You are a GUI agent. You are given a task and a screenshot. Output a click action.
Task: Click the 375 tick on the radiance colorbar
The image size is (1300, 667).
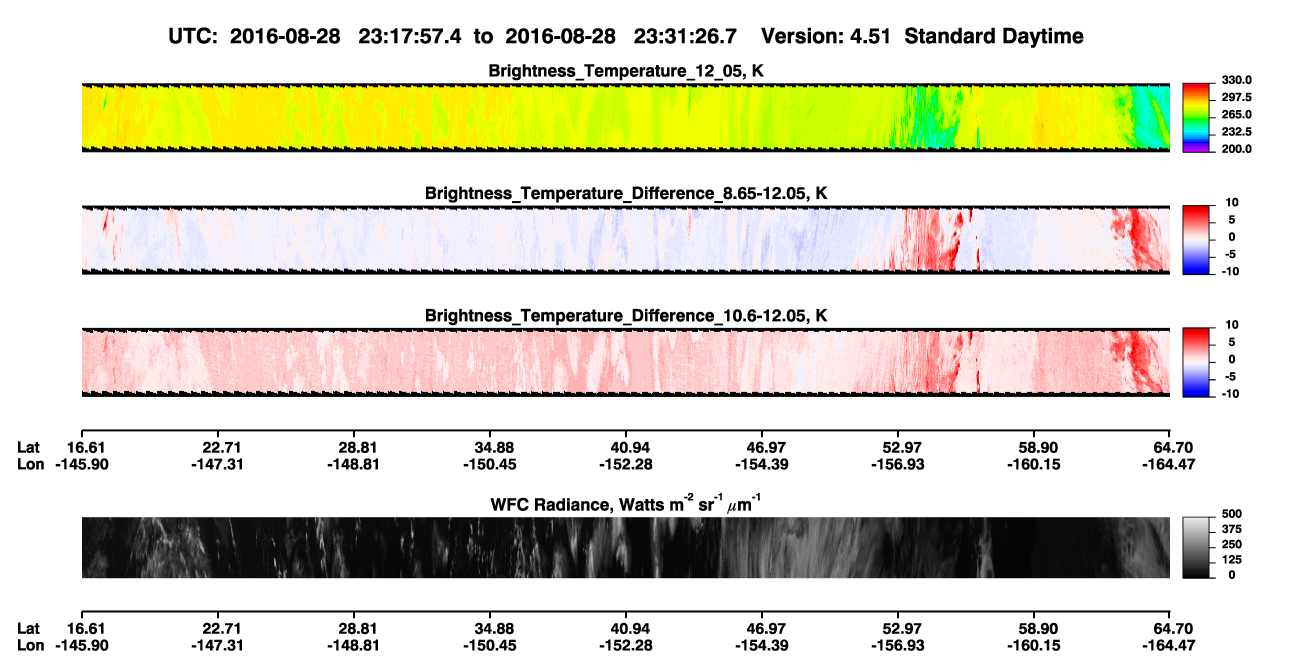tap(1234, 531)
